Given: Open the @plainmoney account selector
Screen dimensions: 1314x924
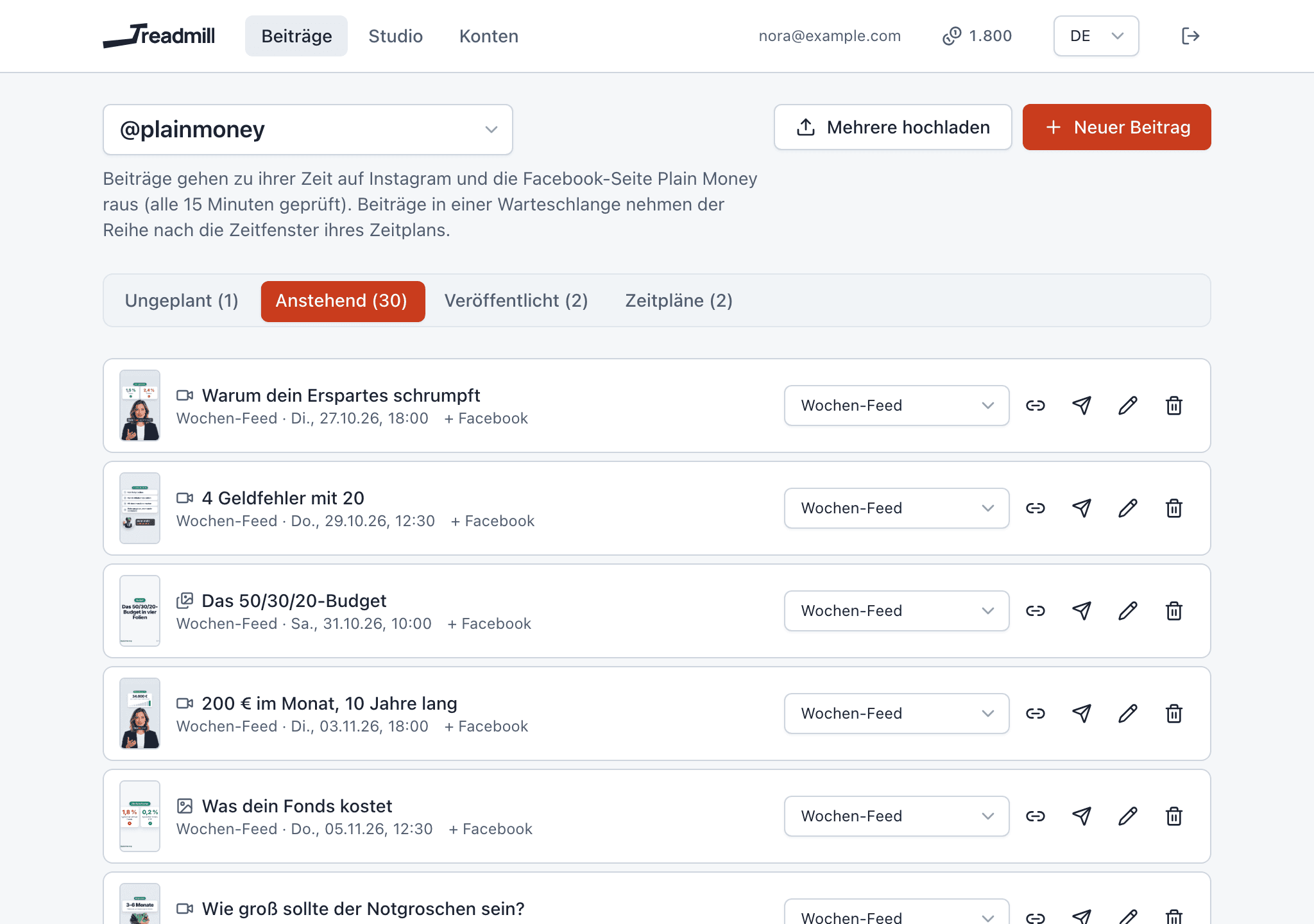Looking at the screenshot, I should coord(308,130).
